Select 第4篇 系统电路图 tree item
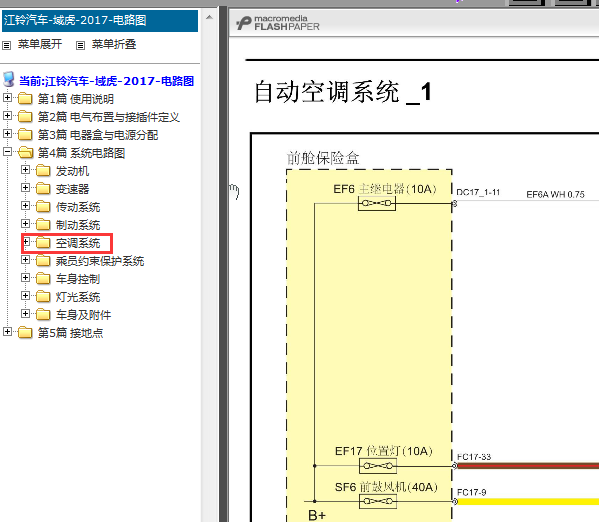Screen dimensions: 599x522 (81, 153)
